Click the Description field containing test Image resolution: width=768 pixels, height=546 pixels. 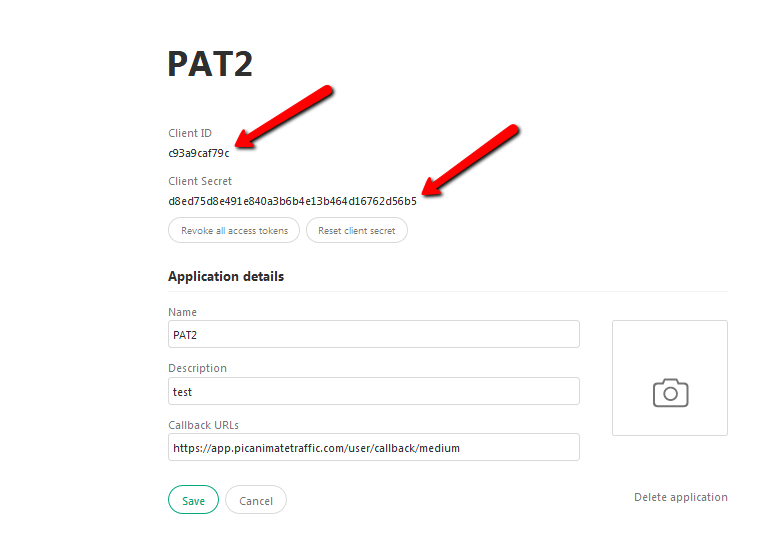pyautogui.click(x=374, y=391)
